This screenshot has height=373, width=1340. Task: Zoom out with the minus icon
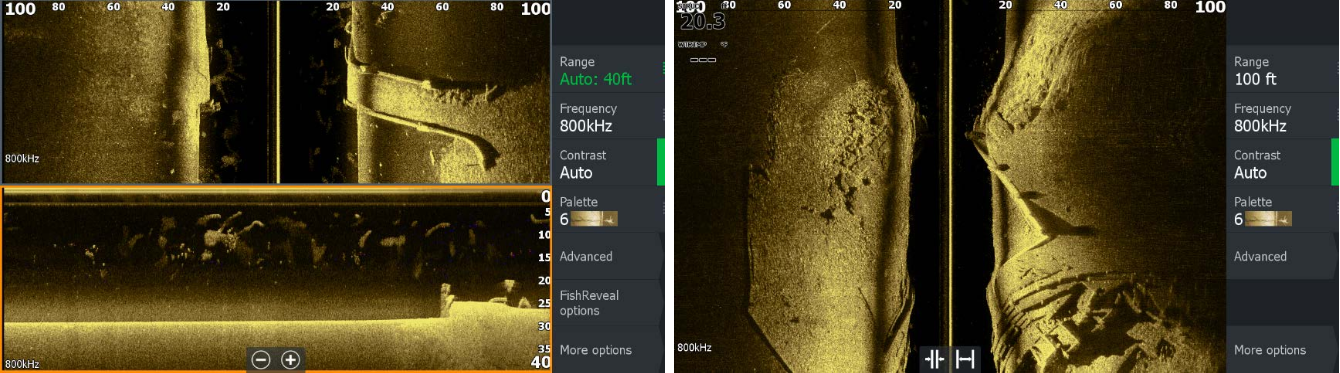pos(261,360)
